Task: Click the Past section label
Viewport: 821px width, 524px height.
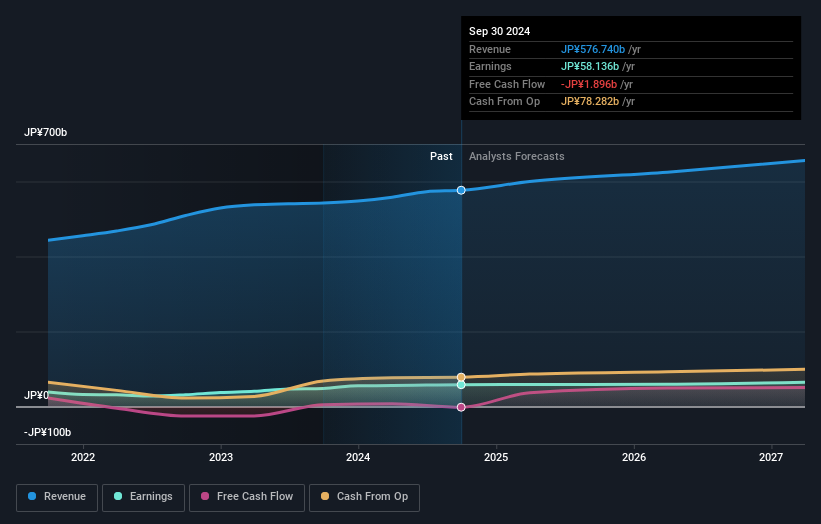Action: (441, 156)
